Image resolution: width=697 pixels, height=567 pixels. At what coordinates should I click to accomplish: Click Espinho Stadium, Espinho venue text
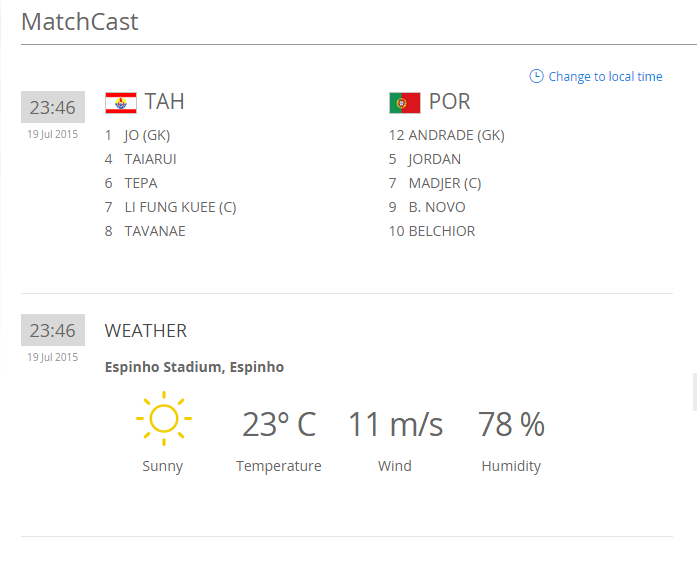(194, 367)
